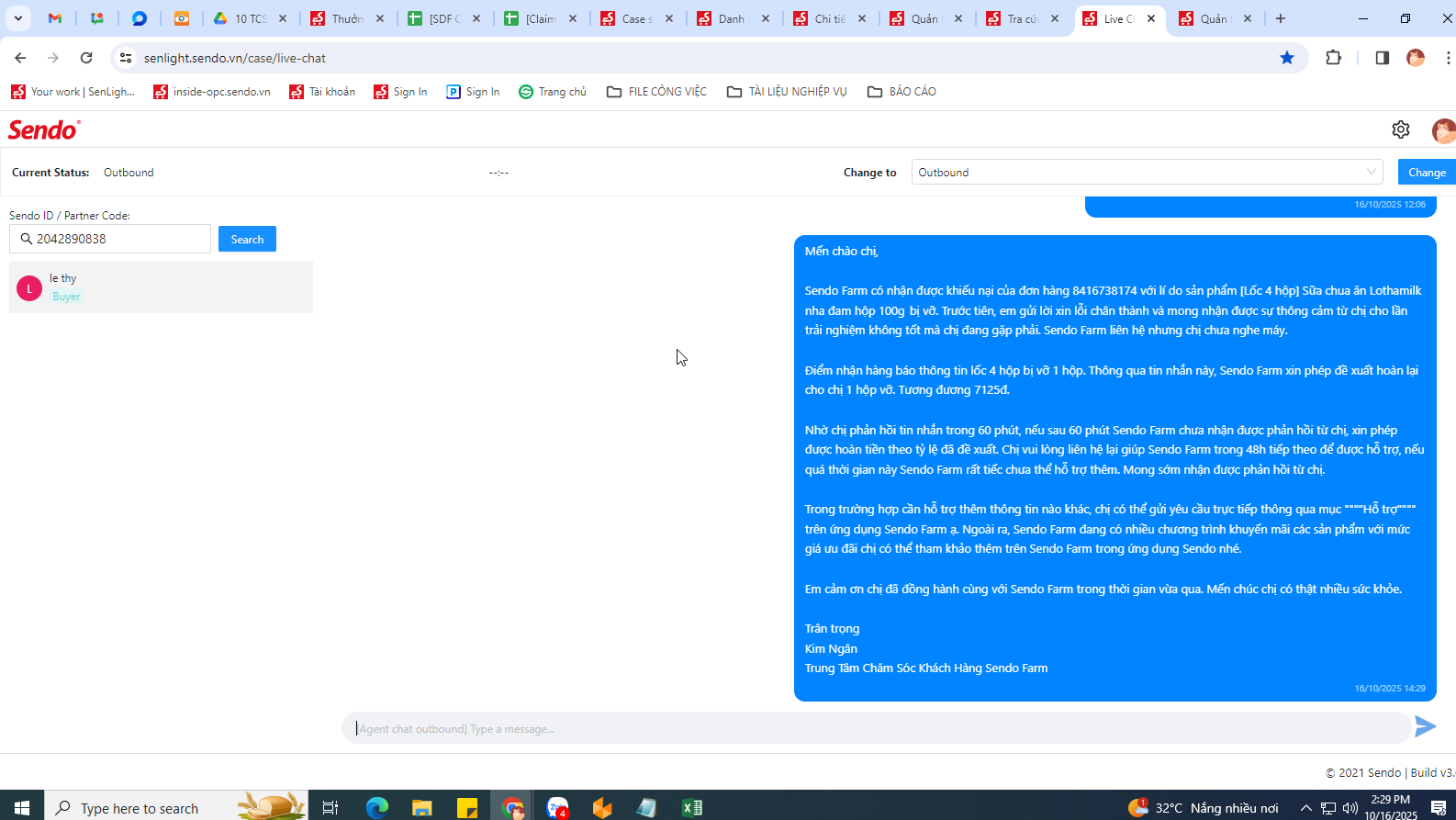Open the 'FILE CÔNG VIỆC' bookmark folder
The height and width of the screenshot is (820, 1456).
[656, 92]
